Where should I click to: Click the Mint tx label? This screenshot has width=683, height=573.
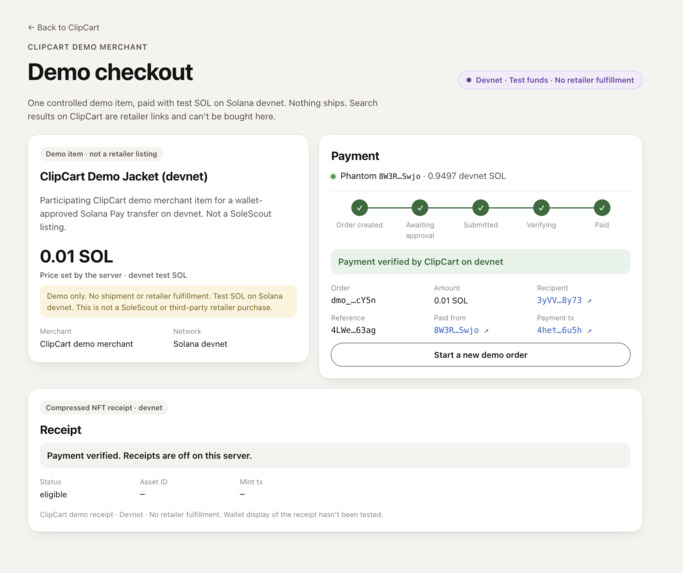pyautogui.click(x=251, y=482)
